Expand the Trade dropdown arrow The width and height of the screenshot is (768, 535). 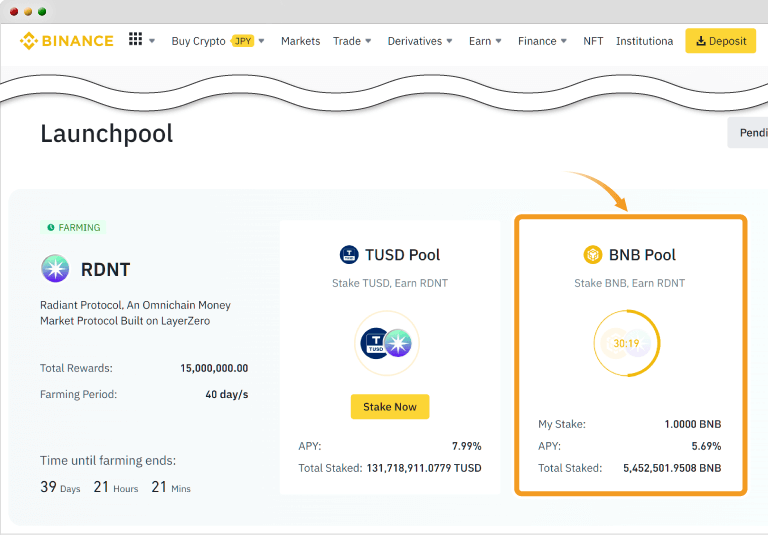[368, 41]
